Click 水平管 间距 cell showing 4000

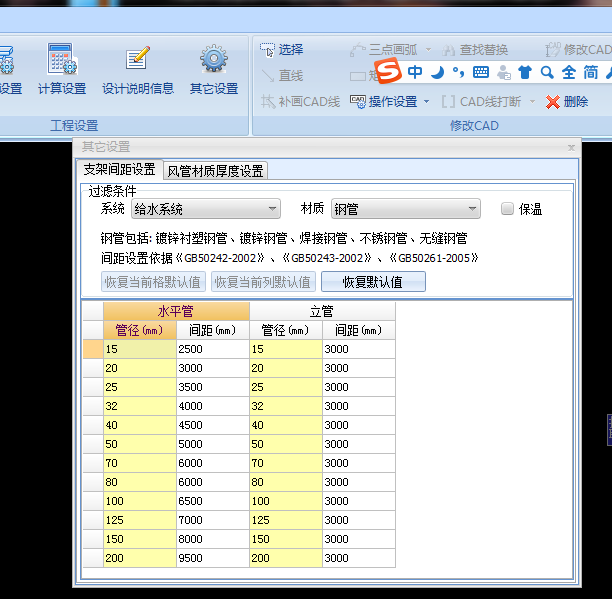213,406
